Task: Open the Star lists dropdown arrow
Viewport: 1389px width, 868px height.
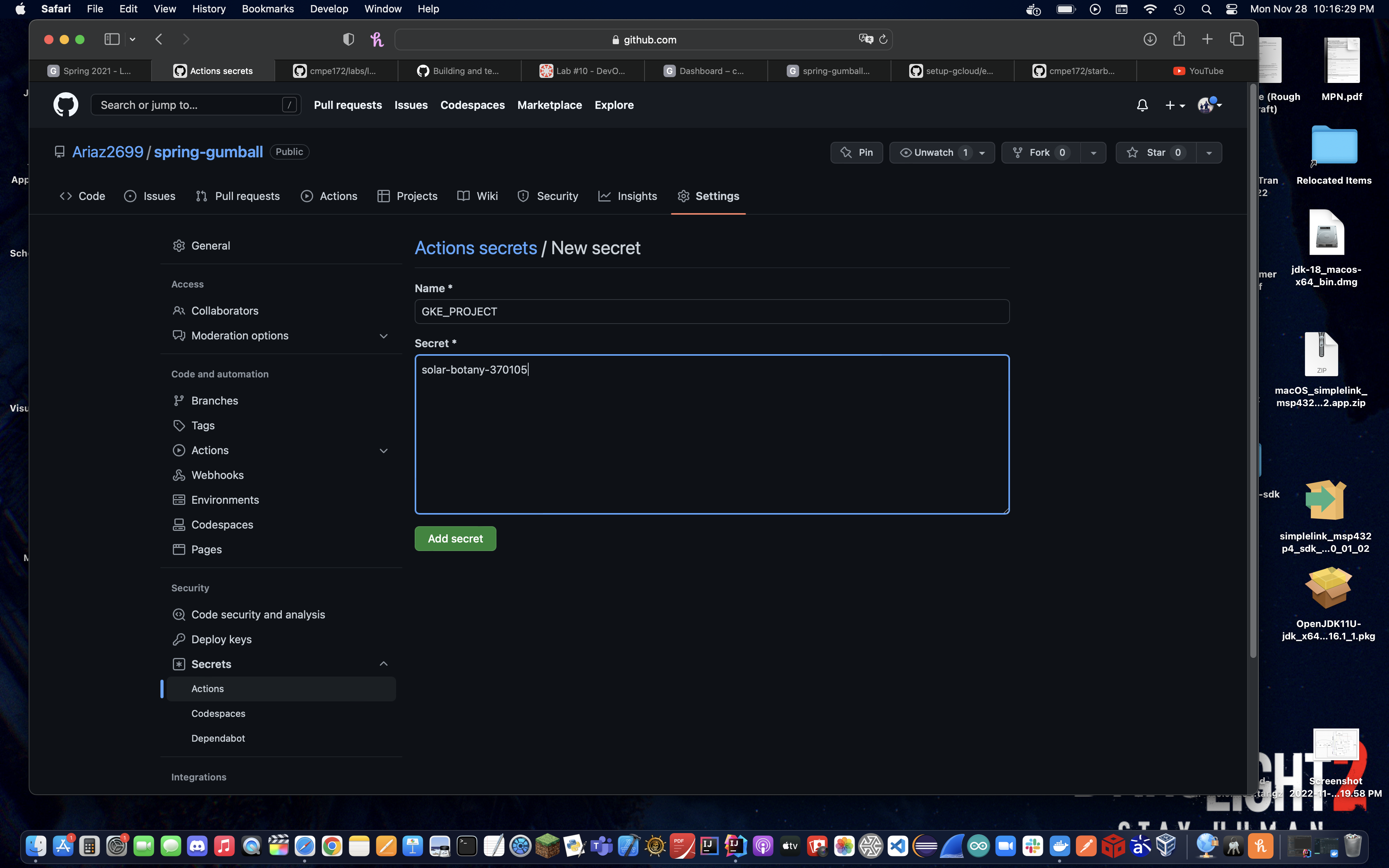Action: pos(1209,153)
